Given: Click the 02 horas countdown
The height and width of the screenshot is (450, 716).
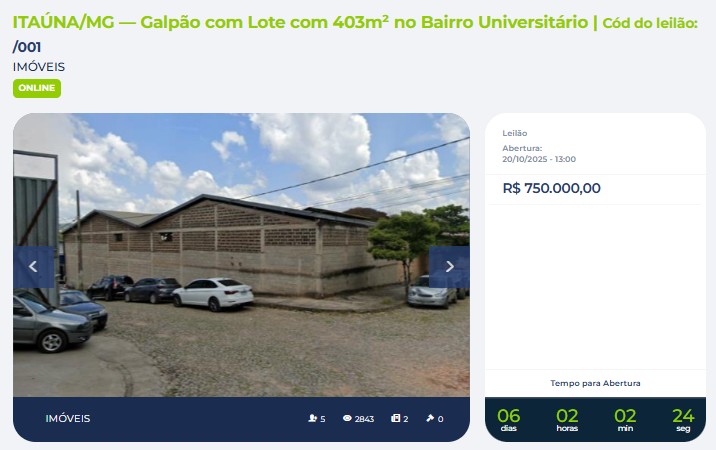Looking at the screenshot, I should (x=567, y=419).
